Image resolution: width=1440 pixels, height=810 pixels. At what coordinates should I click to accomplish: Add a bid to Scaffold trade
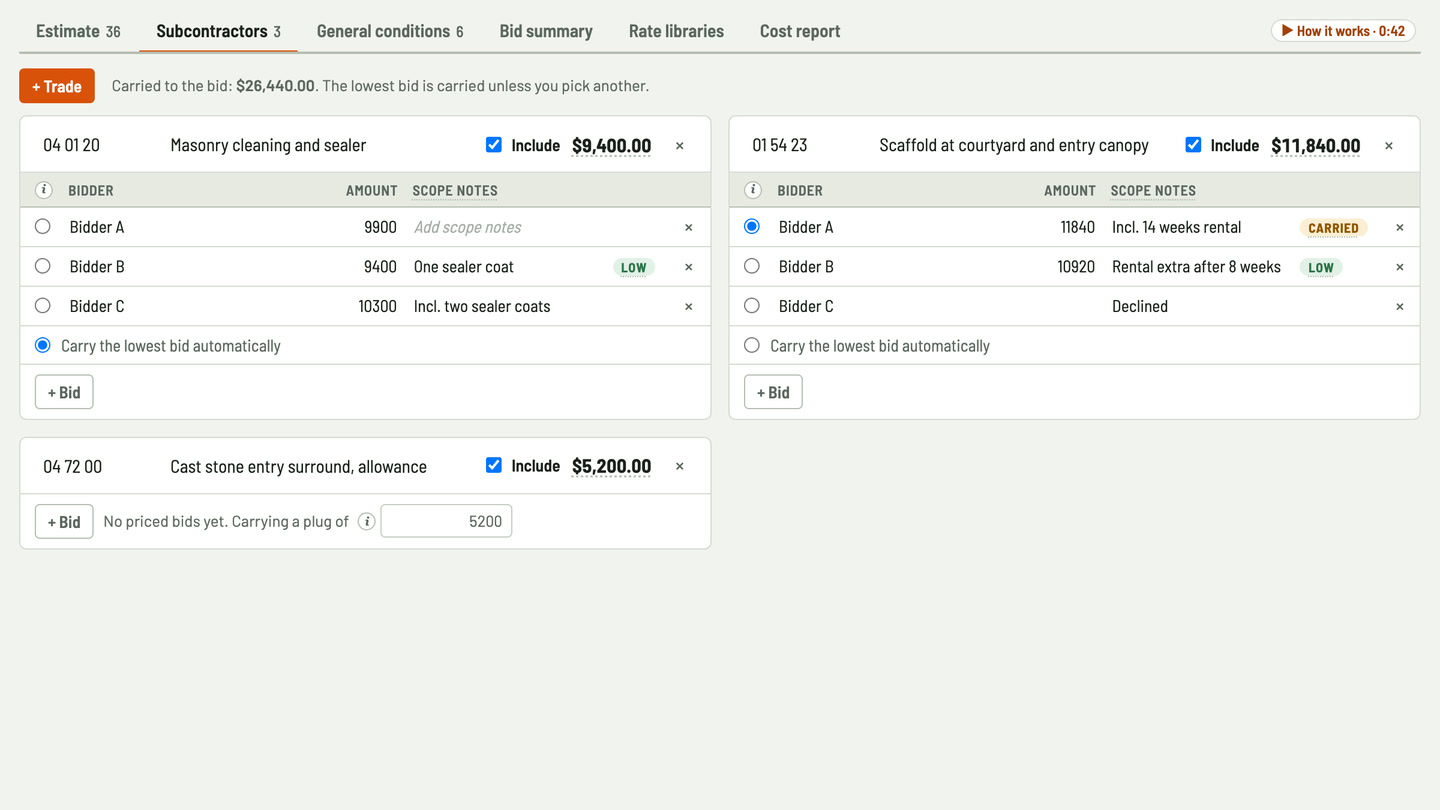[x=773, y=392]
